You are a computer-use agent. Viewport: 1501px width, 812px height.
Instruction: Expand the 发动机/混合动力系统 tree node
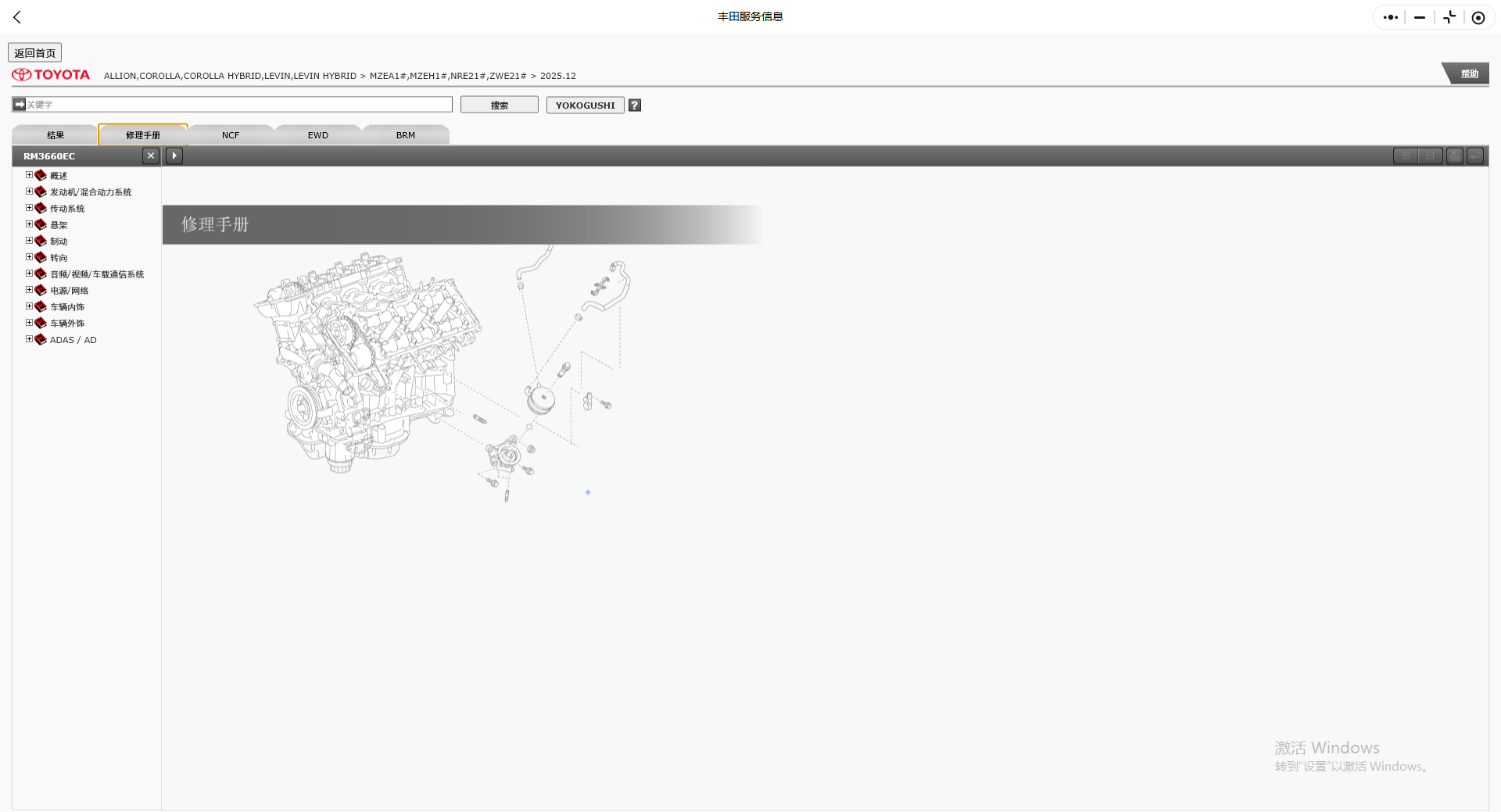coord(29,191)
